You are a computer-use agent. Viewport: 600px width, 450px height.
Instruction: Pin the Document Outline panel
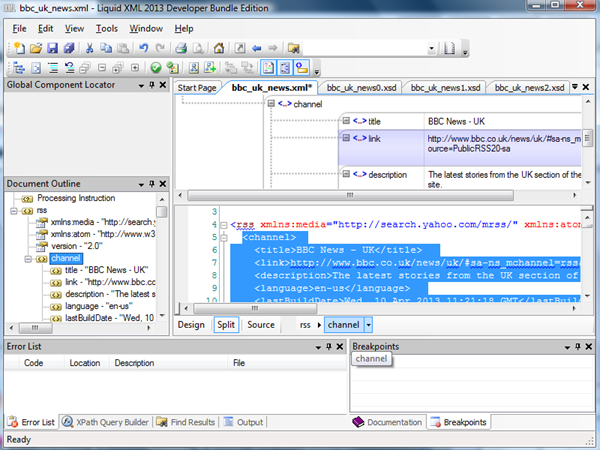click(152, 184)
